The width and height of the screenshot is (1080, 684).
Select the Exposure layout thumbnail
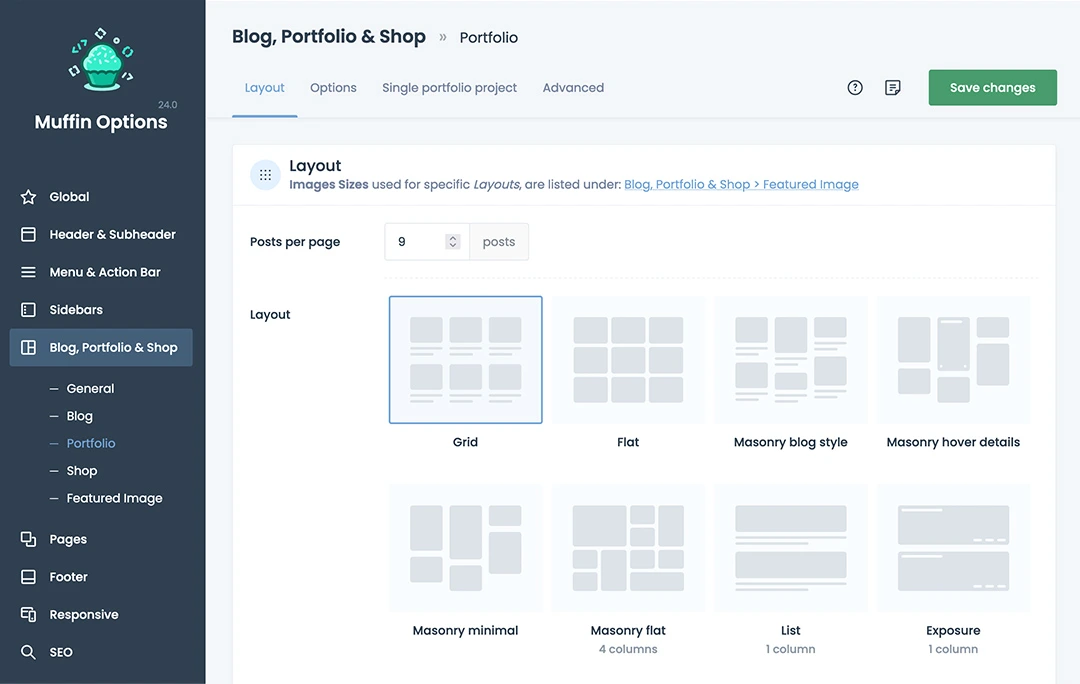tap(953, 548)
